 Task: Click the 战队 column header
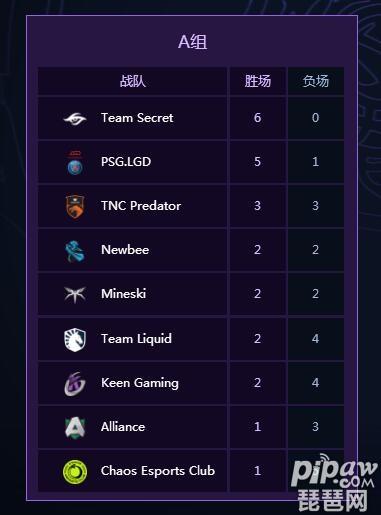click(133, 81)
